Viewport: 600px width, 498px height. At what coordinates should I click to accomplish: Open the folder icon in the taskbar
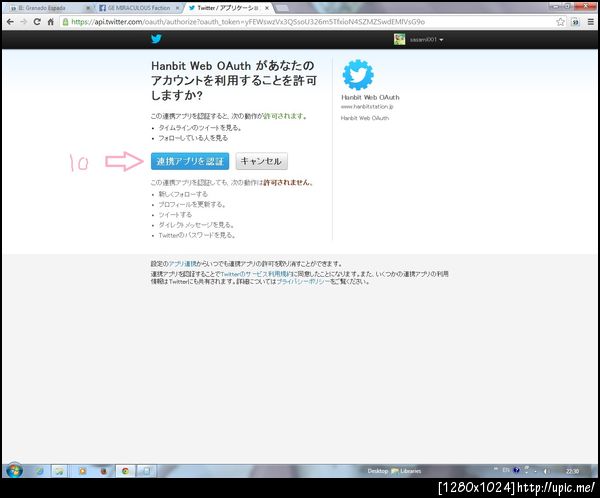[x=59, y=471]
